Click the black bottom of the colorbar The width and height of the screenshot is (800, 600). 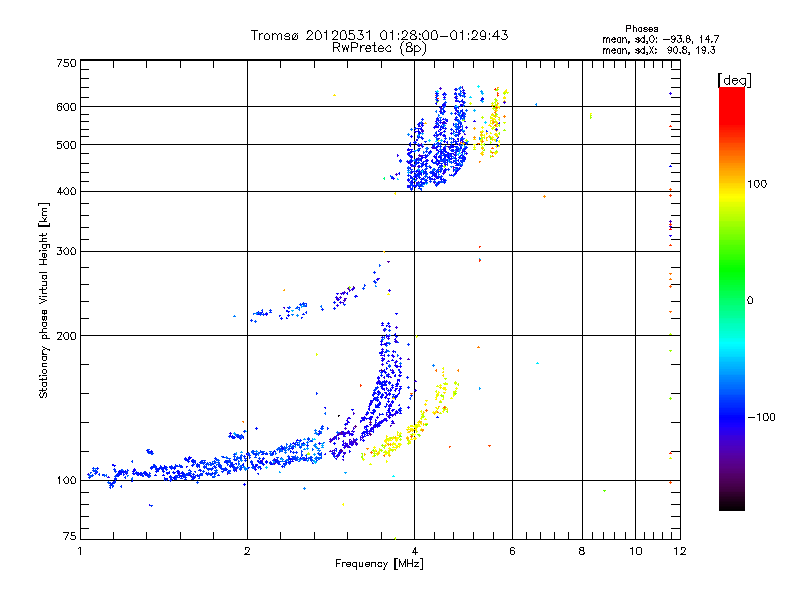pos(732,503)
